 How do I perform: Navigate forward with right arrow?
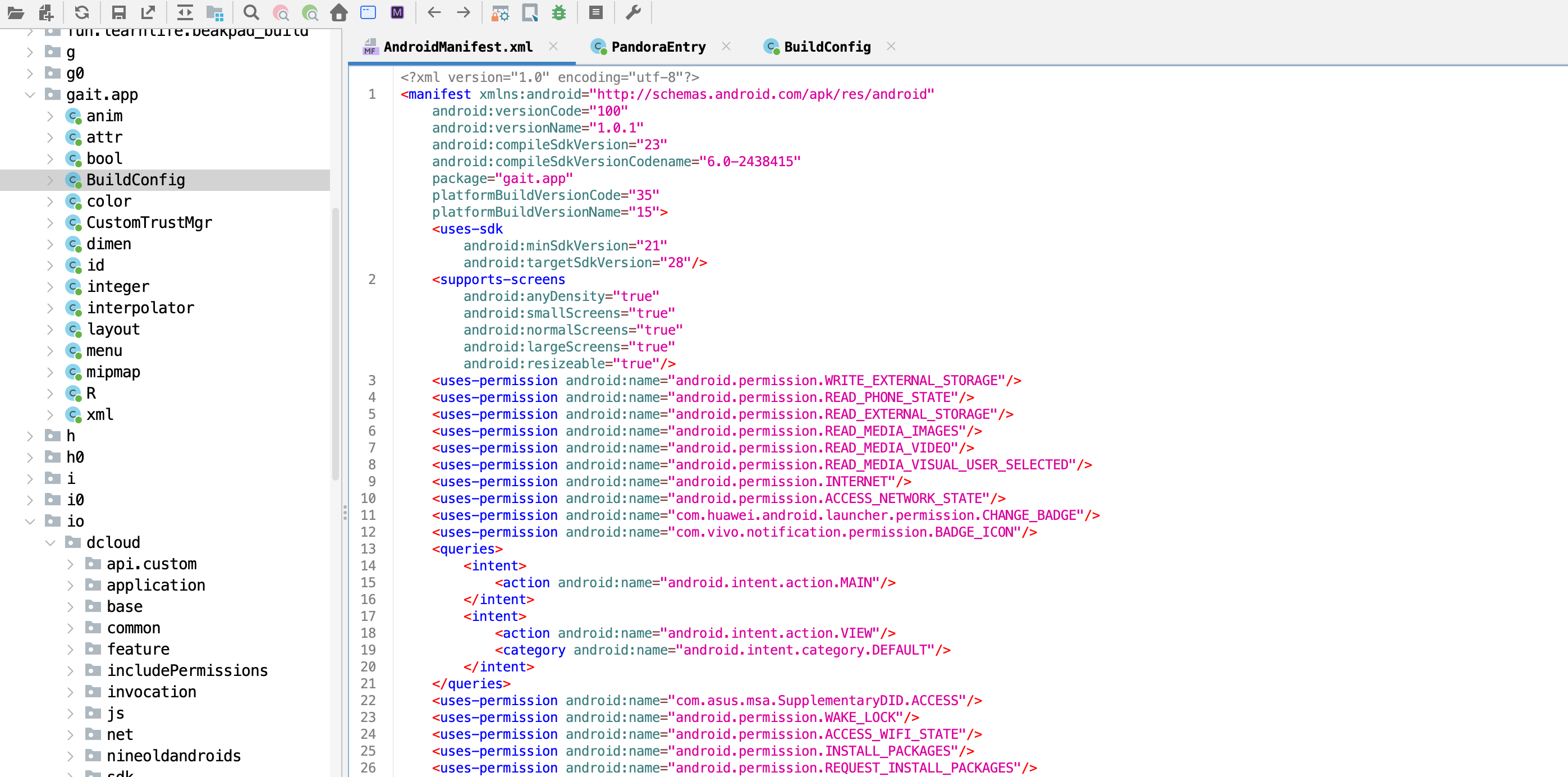464,13
